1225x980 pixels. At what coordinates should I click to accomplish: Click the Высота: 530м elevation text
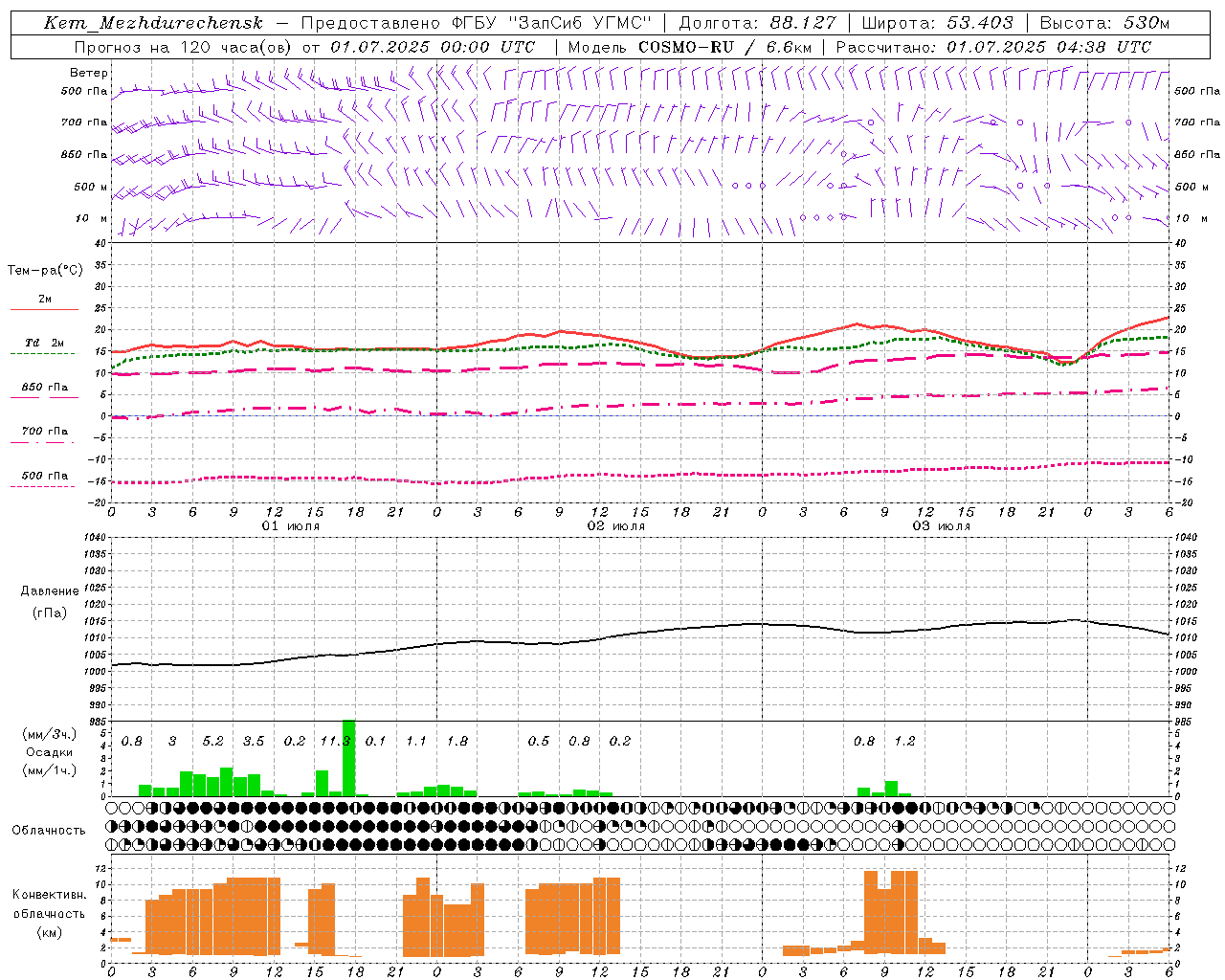[1103, 23]
